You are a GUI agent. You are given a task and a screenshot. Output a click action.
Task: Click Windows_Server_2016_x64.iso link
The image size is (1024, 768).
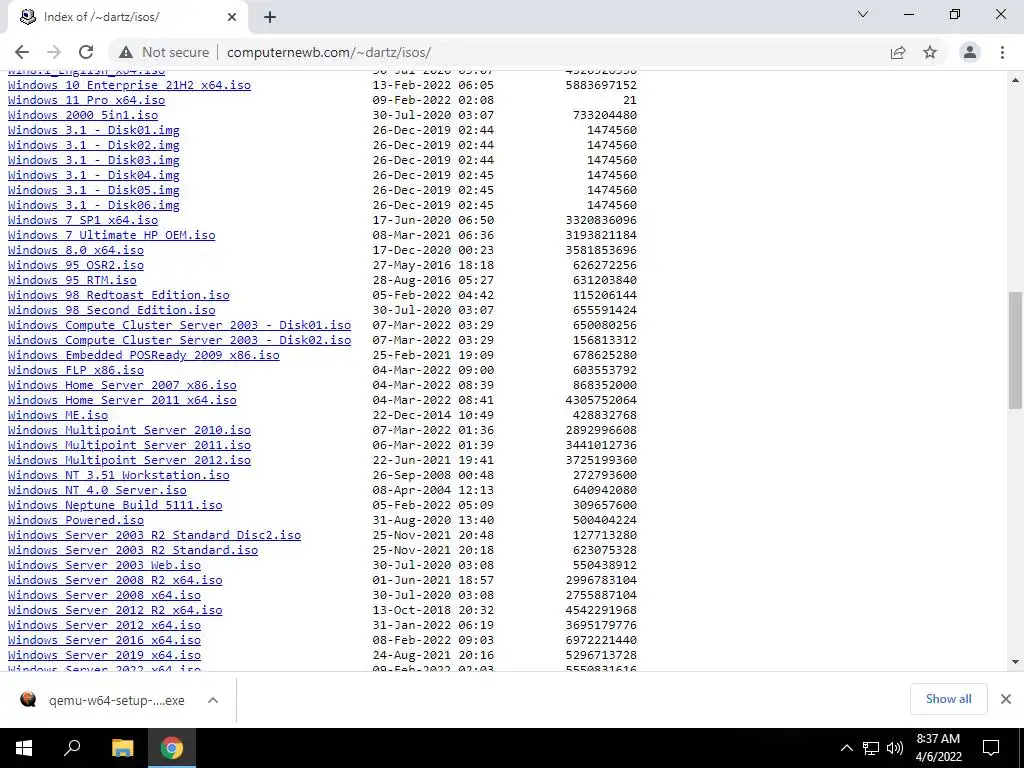click(104, 641)
